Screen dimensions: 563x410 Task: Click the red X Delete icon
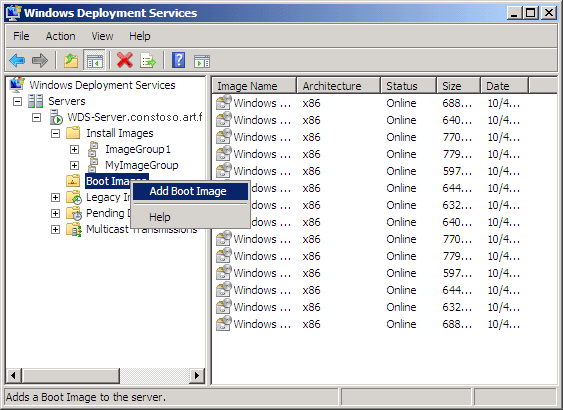tap(125, 60)
